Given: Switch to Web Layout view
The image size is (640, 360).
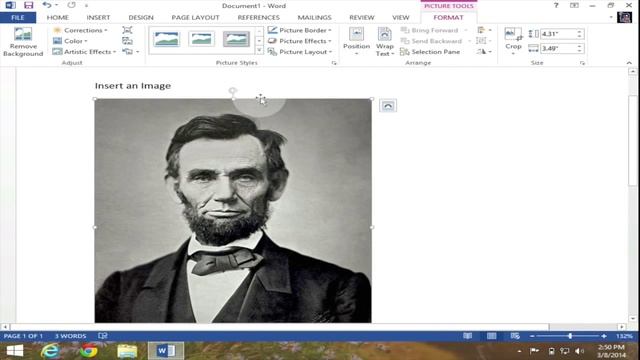Looking at the screenshot, I should pos(515,336).
